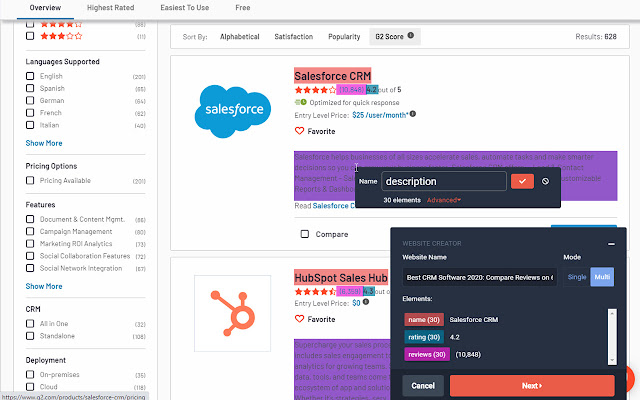Screen dimensions: 640x400
Task: Click the HubSpot price info icon
Action: click(x=366, y=302)
